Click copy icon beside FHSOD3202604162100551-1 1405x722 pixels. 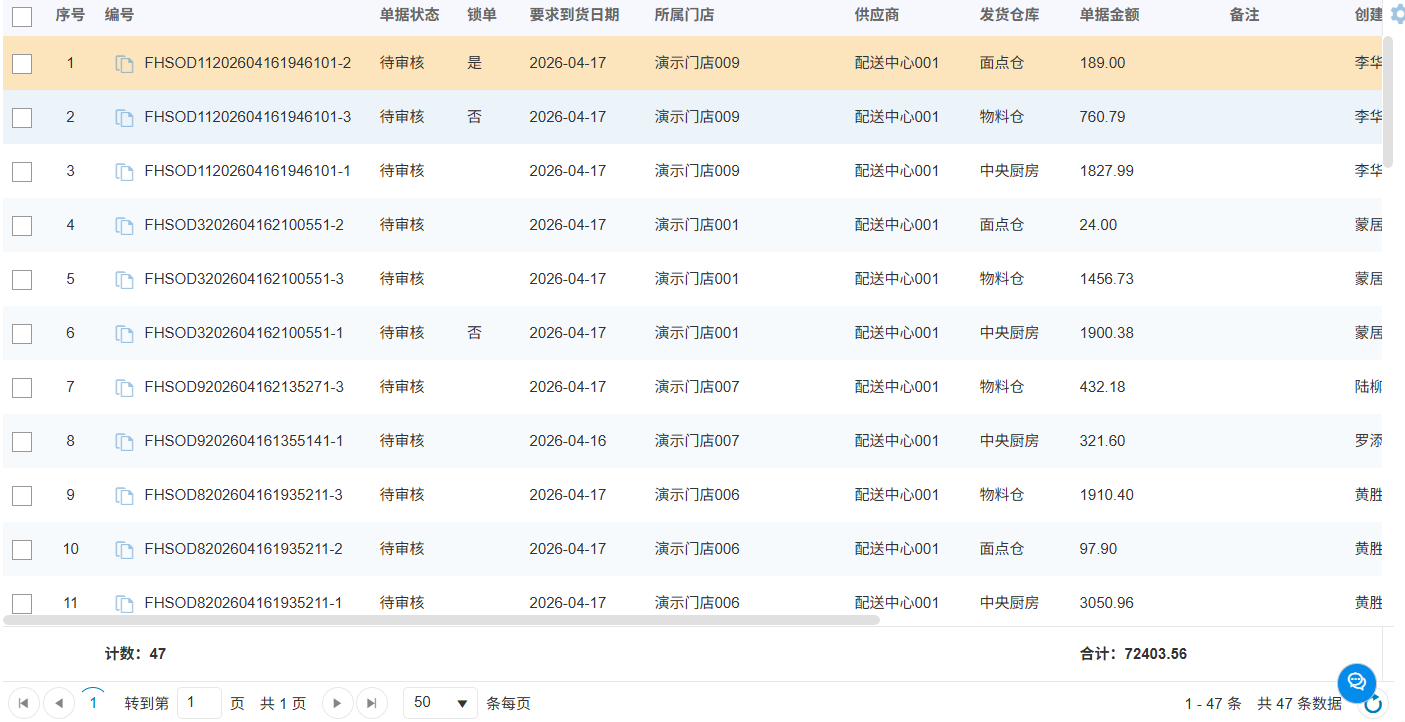point(124,334)
